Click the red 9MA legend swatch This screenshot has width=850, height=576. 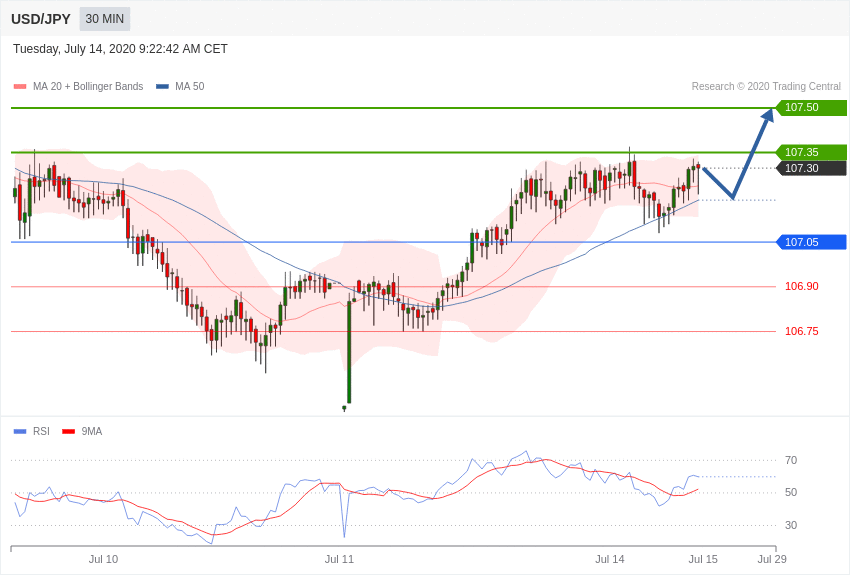[69, 432]
